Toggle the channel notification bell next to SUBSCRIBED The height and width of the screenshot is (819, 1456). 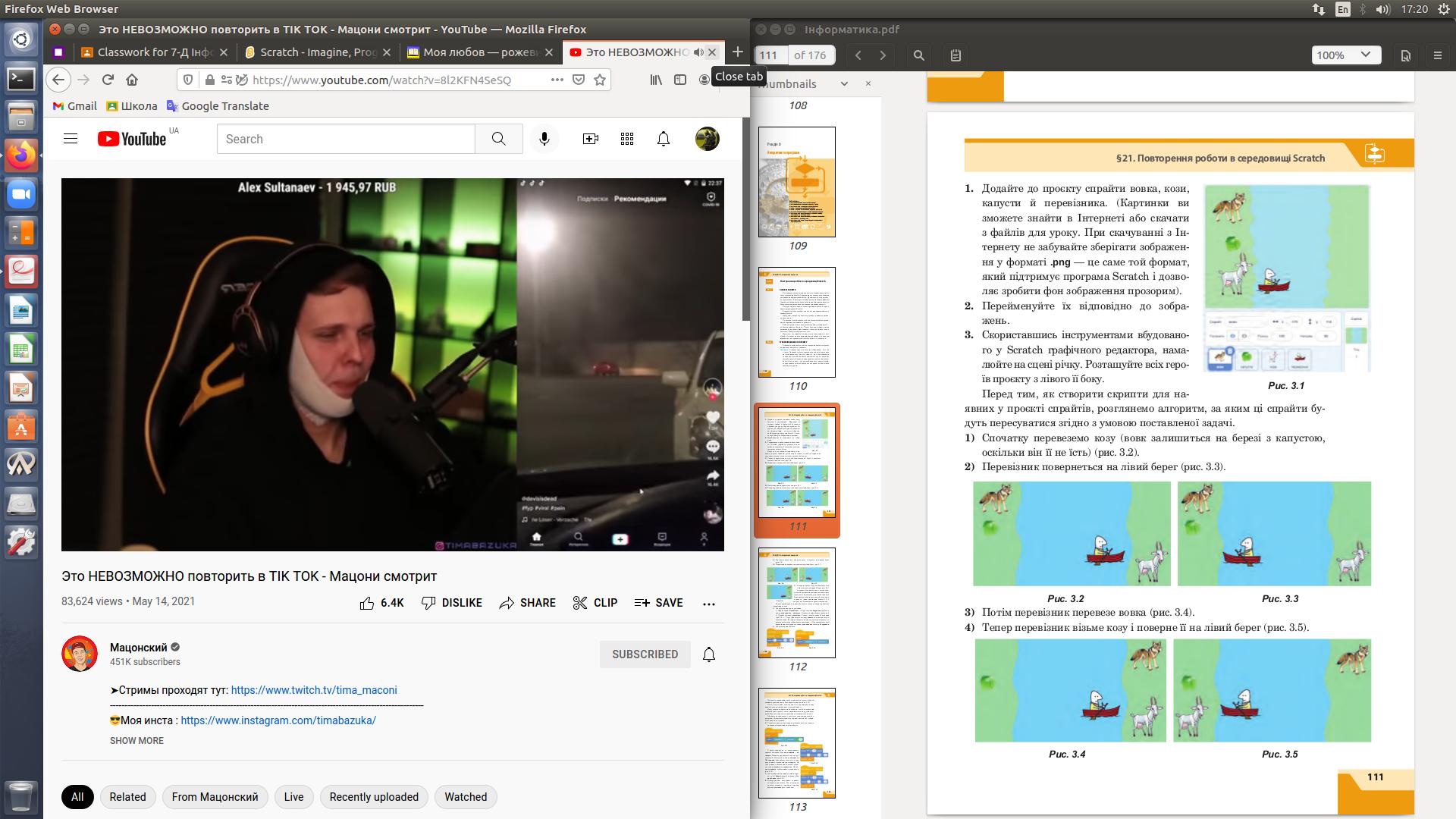pos(708,654)
